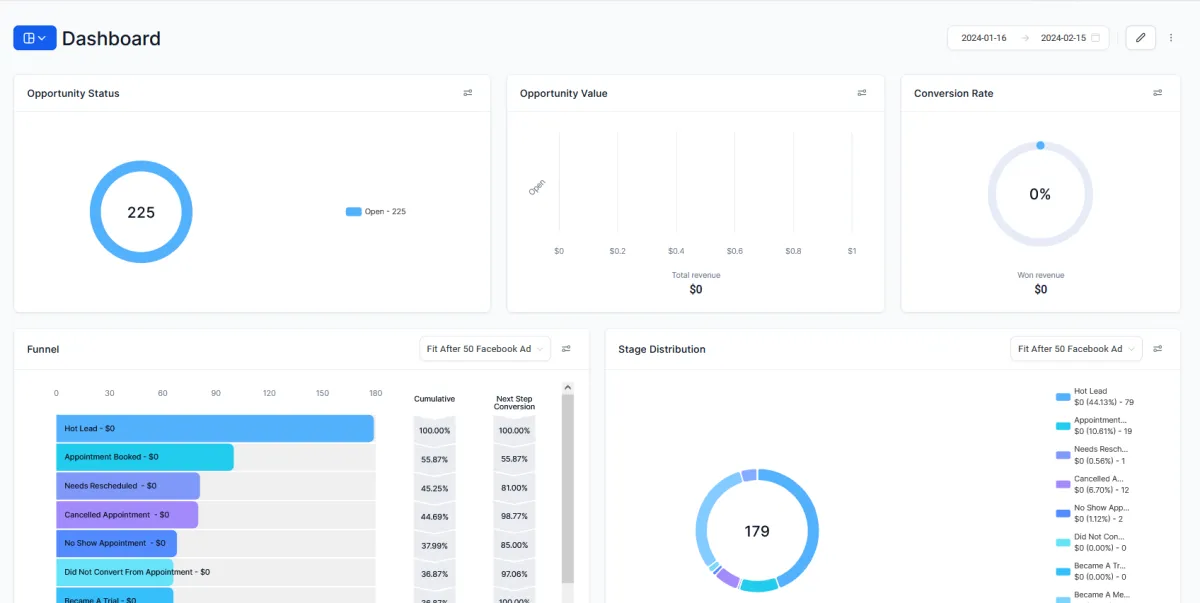Click the calendar icon in date range
Screen dimensions: 1200x603
tap(1096, 38)
